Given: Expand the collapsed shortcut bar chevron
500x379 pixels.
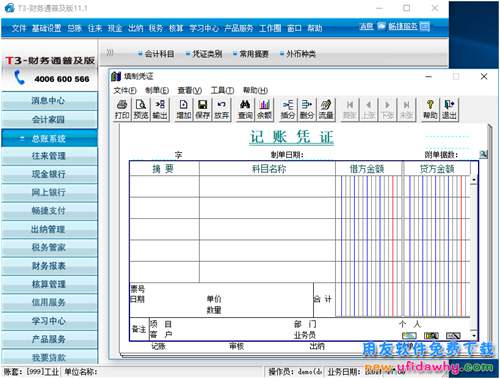Looking at the screenshot, I should pyautogui.click(x=110, y=53).
